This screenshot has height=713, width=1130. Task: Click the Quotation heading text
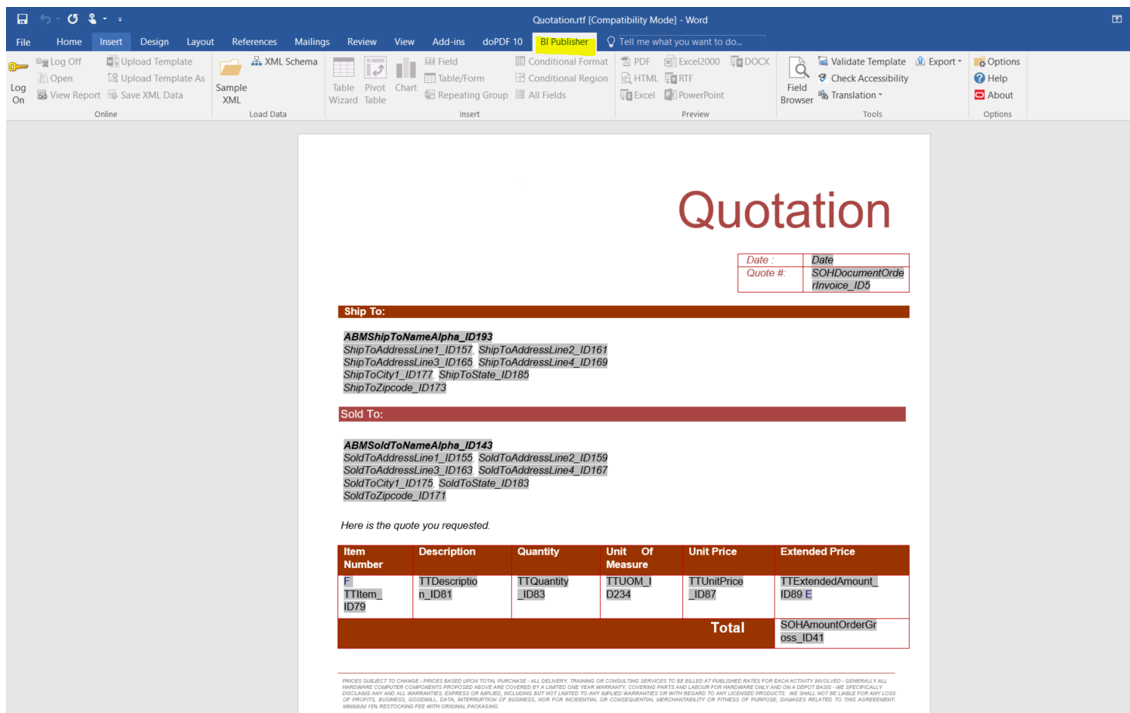(784, 211)
